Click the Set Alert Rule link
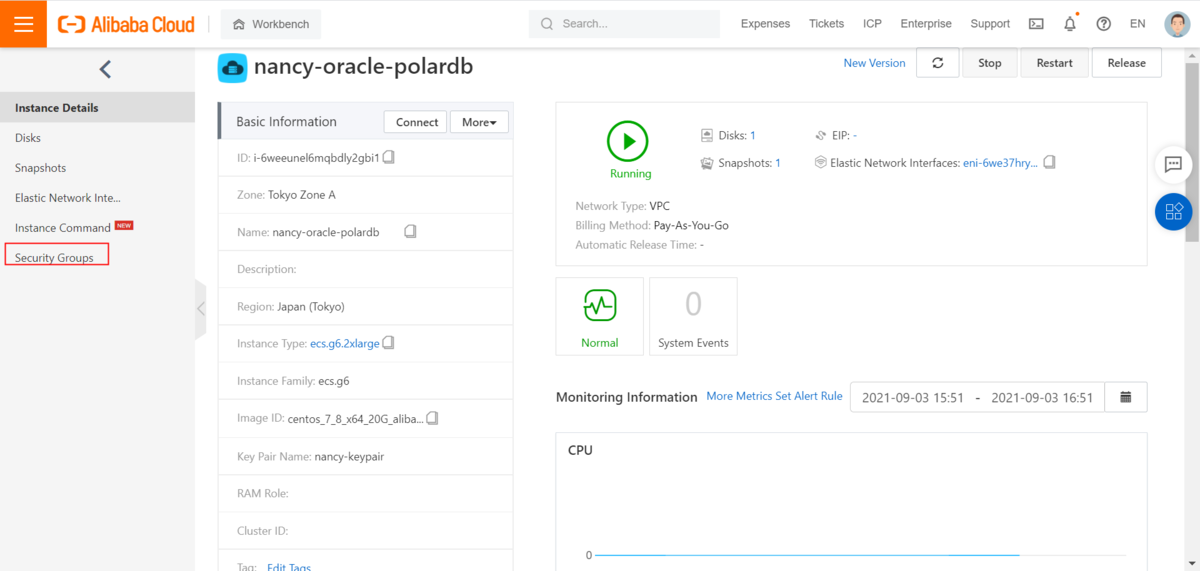Viewport: 1200px width, 571px height. tap(809, 396)
